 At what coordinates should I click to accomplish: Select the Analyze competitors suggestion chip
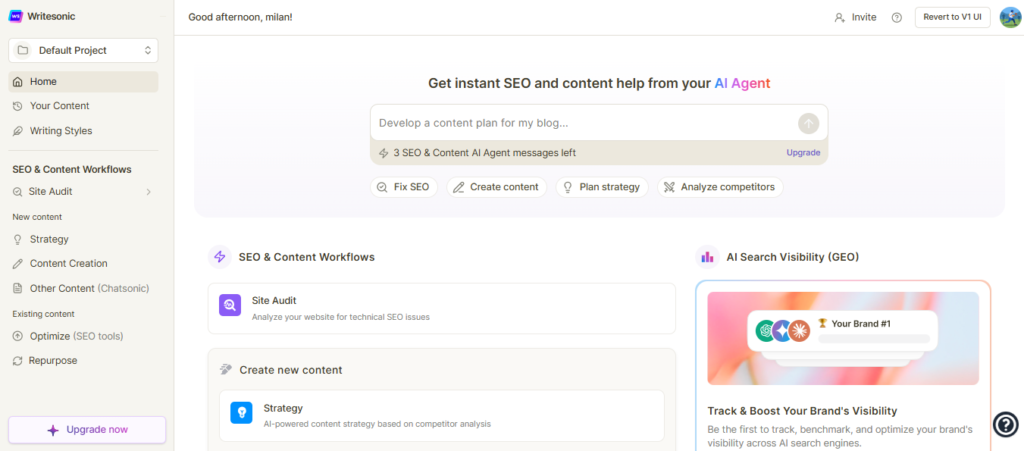click(720, 187)
